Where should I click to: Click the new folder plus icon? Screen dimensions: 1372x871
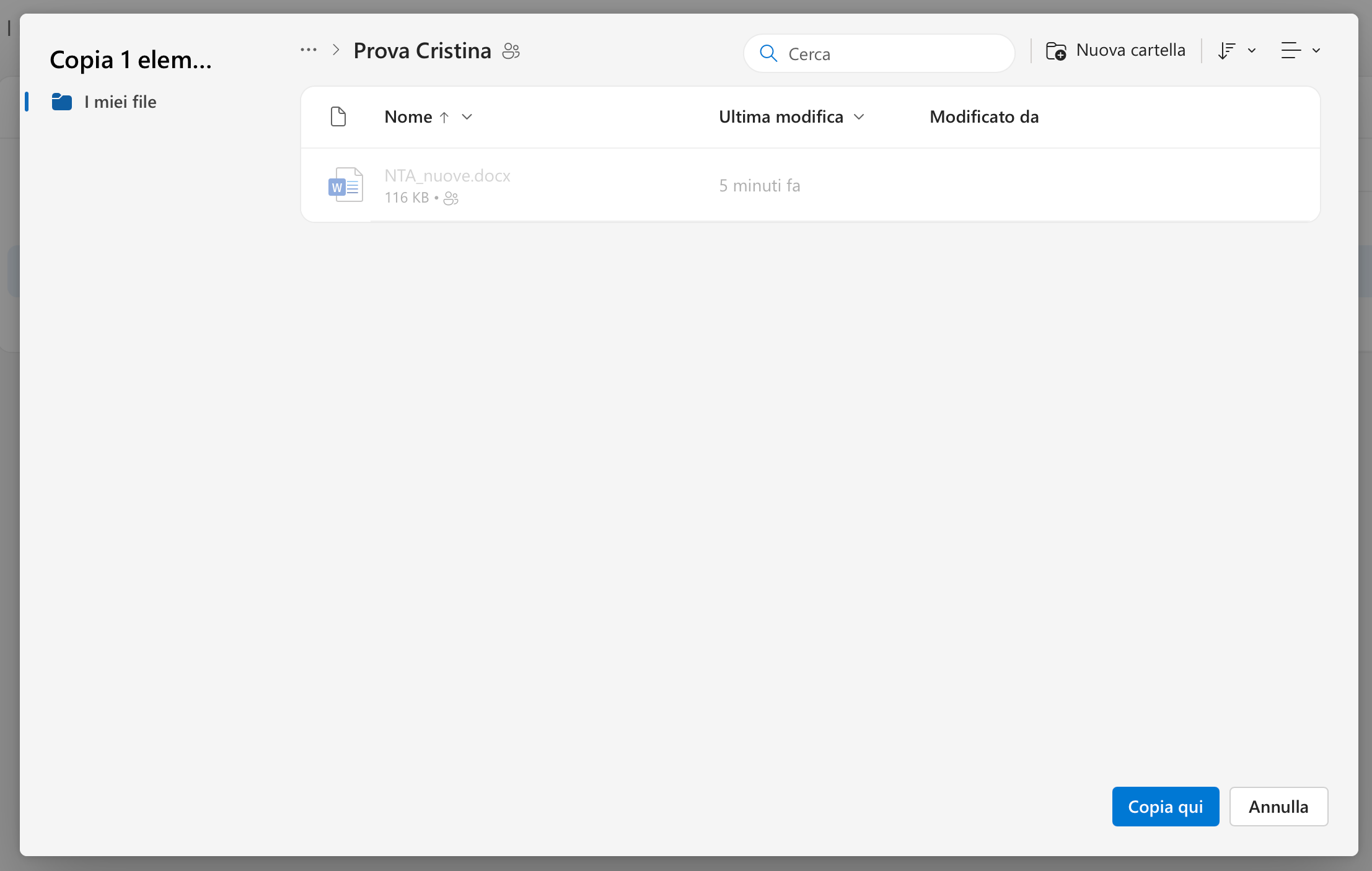click(x=1056, y=51)
